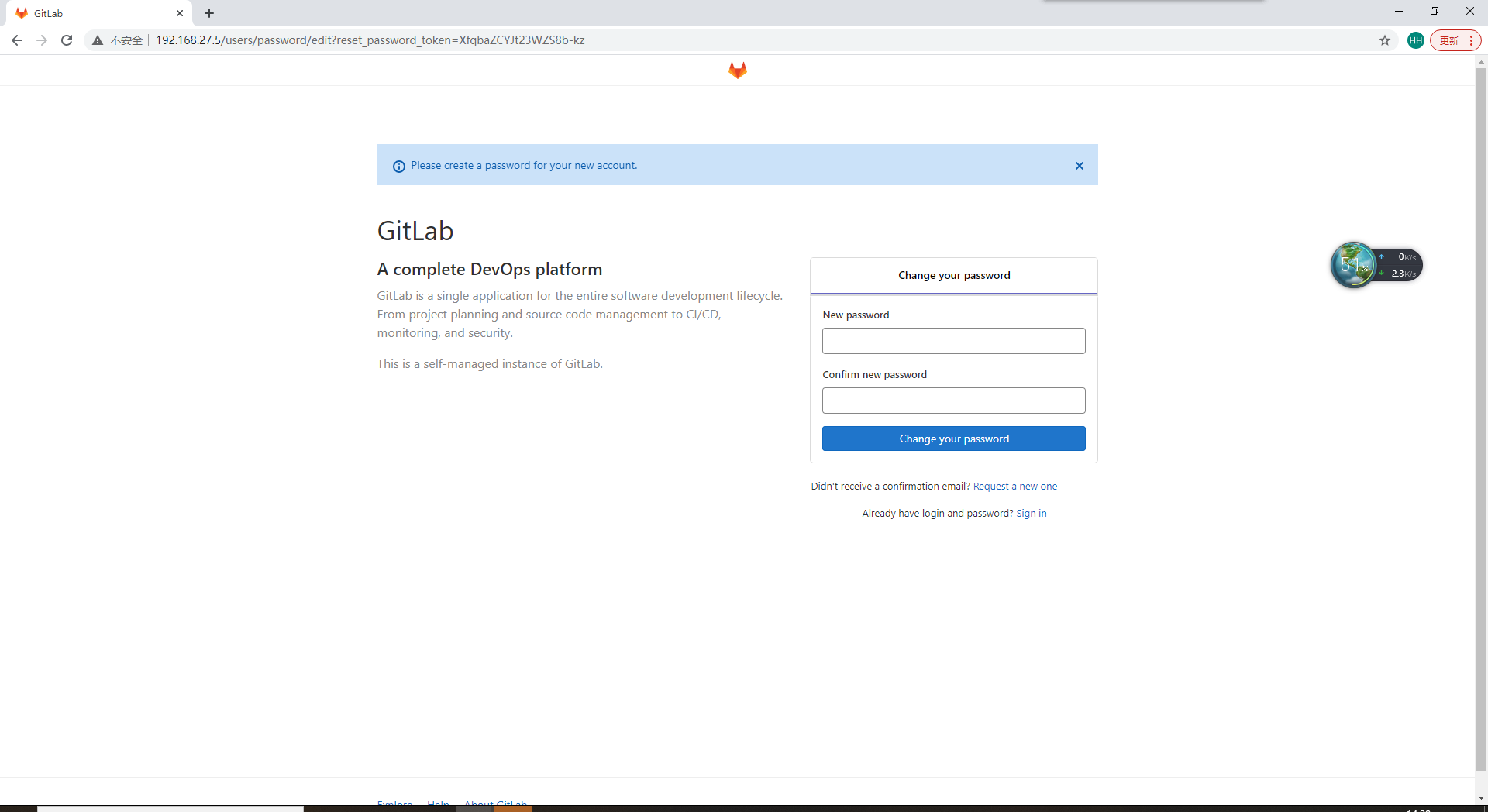Focus the New password input field

(x=953, y=341)
